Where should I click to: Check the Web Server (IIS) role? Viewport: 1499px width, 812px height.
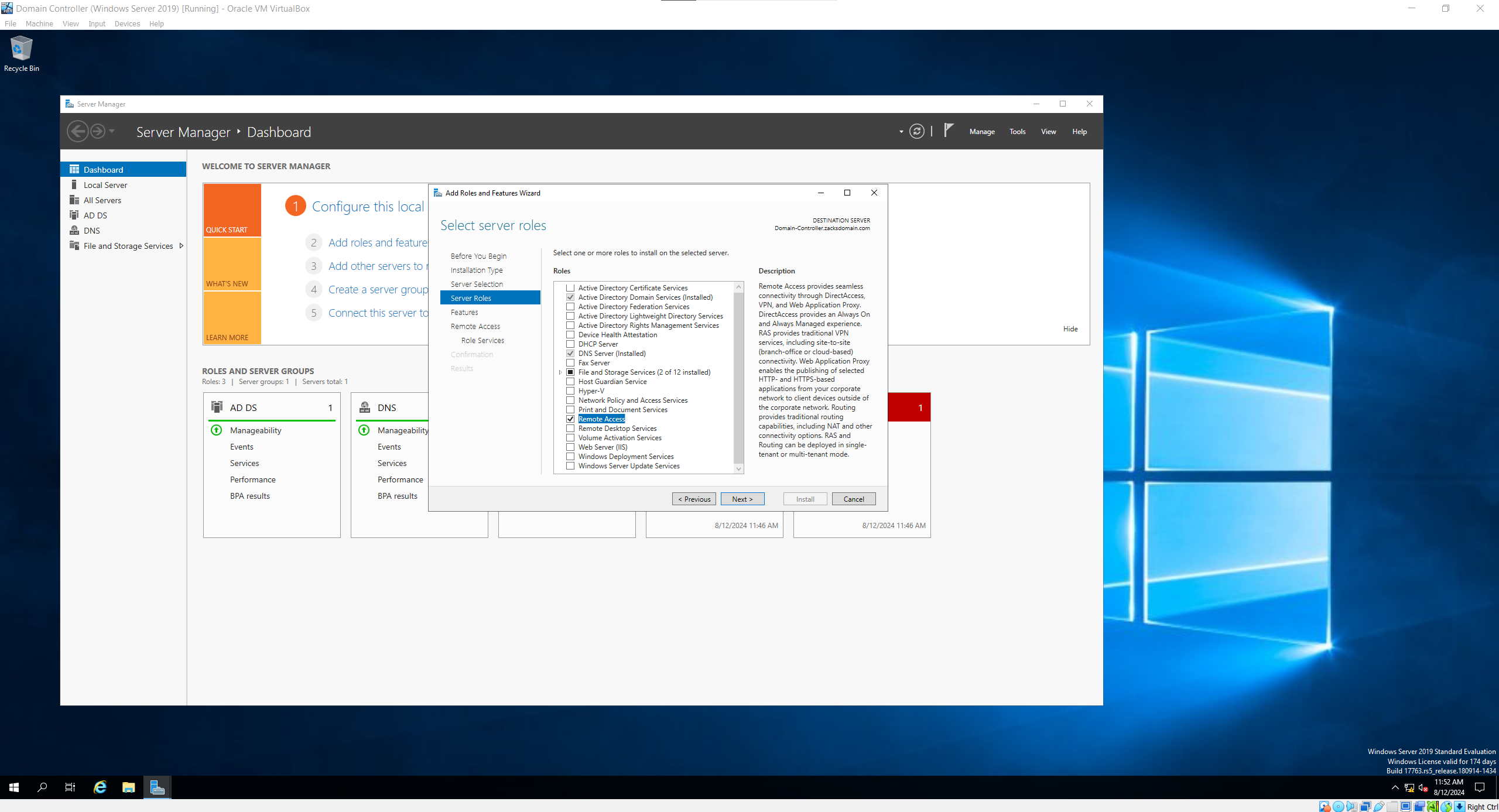coord(570,447)
